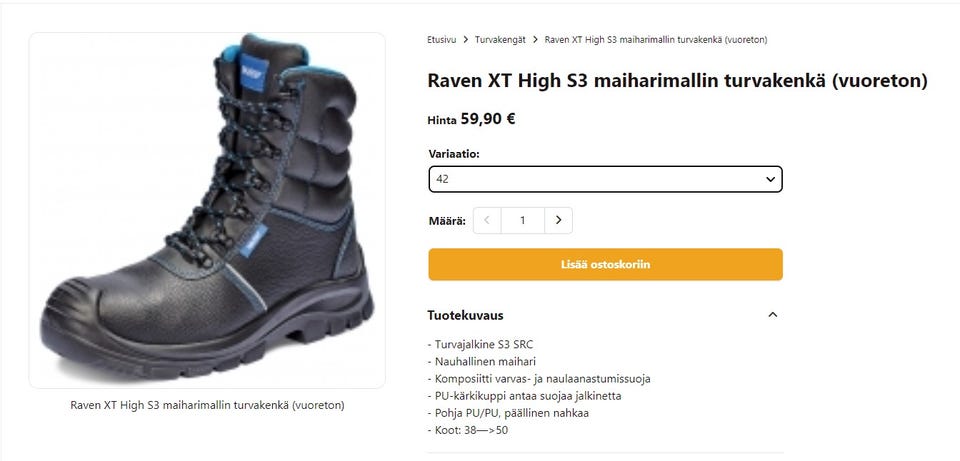
Task: Open the Variaatio size dropdown
Action: point(606,179)
